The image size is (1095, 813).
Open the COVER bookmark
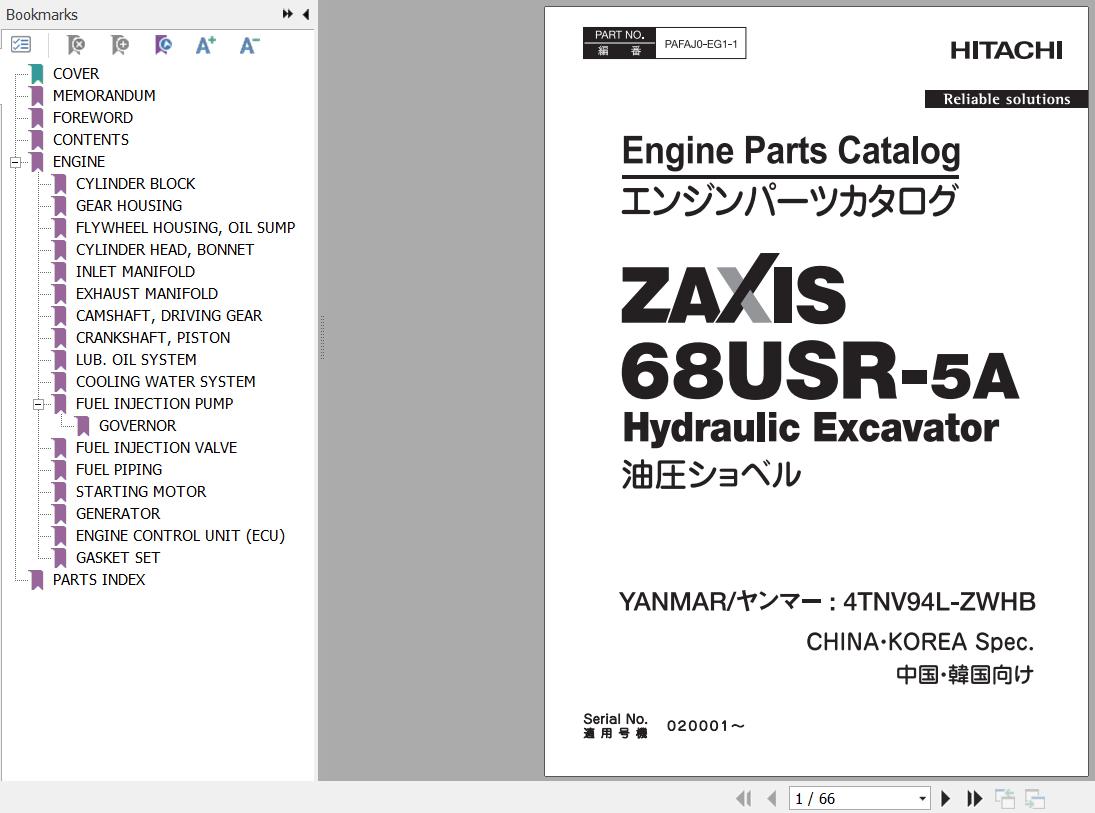click(x=75, y=73)
